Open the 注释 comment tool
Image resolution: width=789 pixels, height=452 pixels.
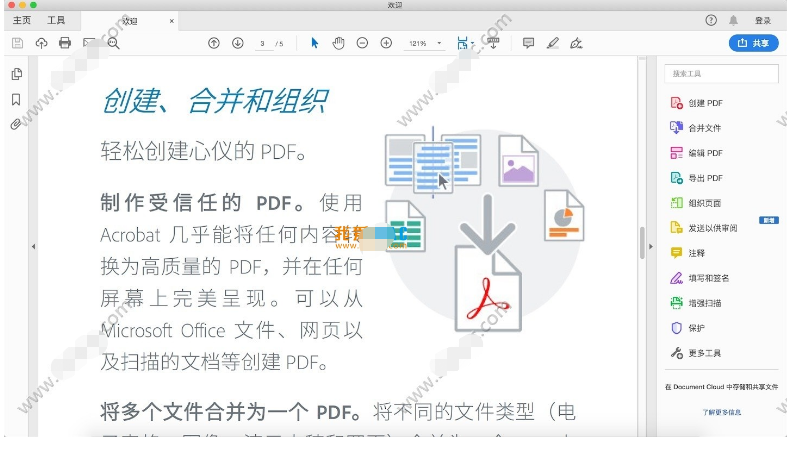688,253
